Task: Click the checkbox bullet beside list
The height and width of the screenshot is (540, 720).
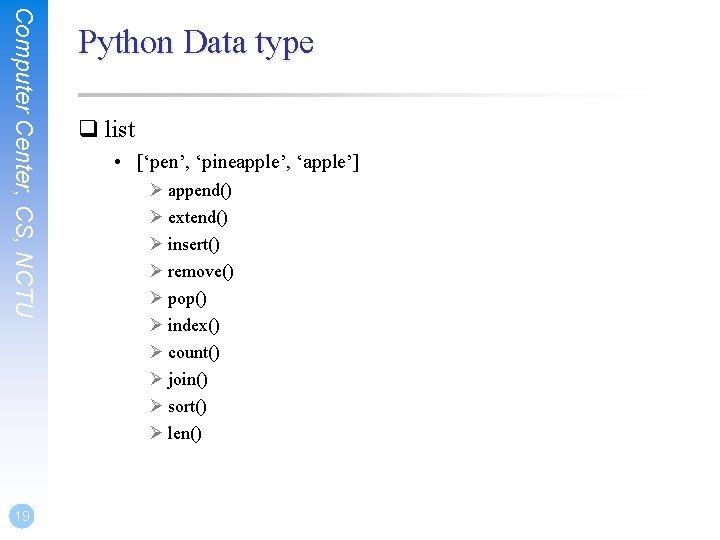Action: point(88,129)
